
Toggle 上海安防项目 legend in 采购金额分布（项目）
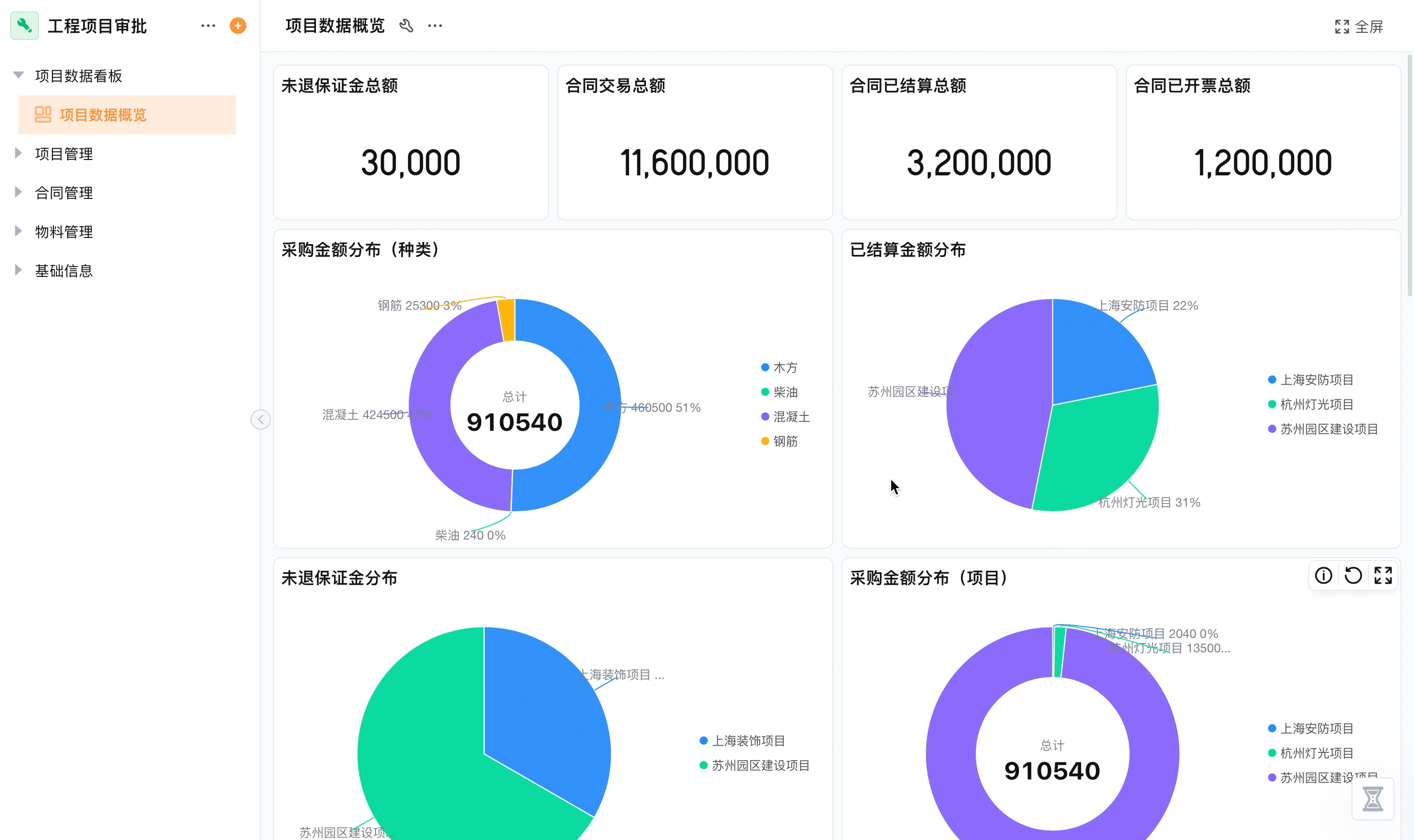point(1310,729)
